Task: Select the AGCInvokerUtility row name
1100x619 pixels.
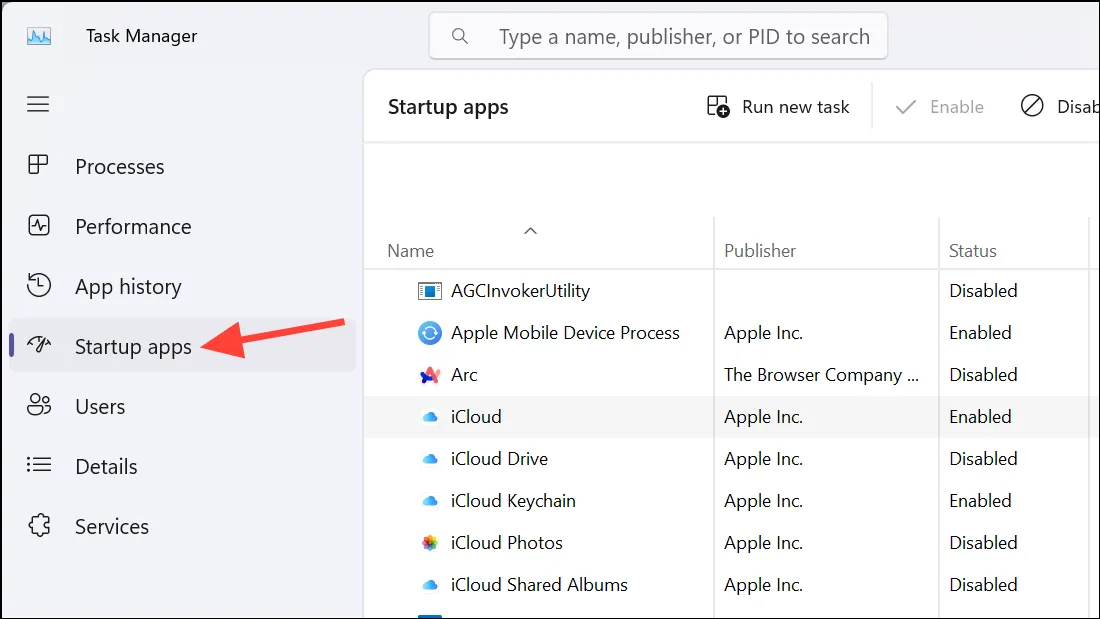Action: click(x=520, y=291)
